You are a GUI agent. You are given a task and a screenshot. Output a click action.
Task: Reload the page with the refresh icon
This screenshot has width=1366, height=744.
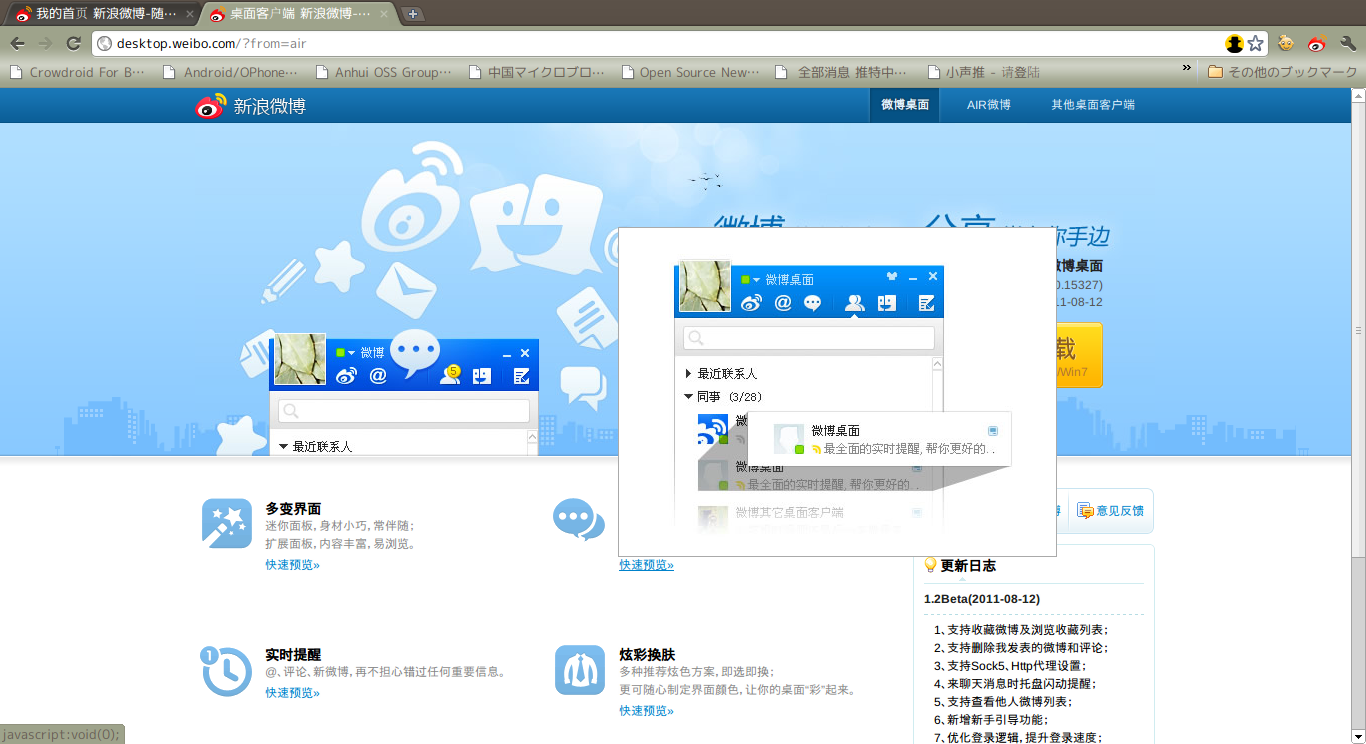73,43
